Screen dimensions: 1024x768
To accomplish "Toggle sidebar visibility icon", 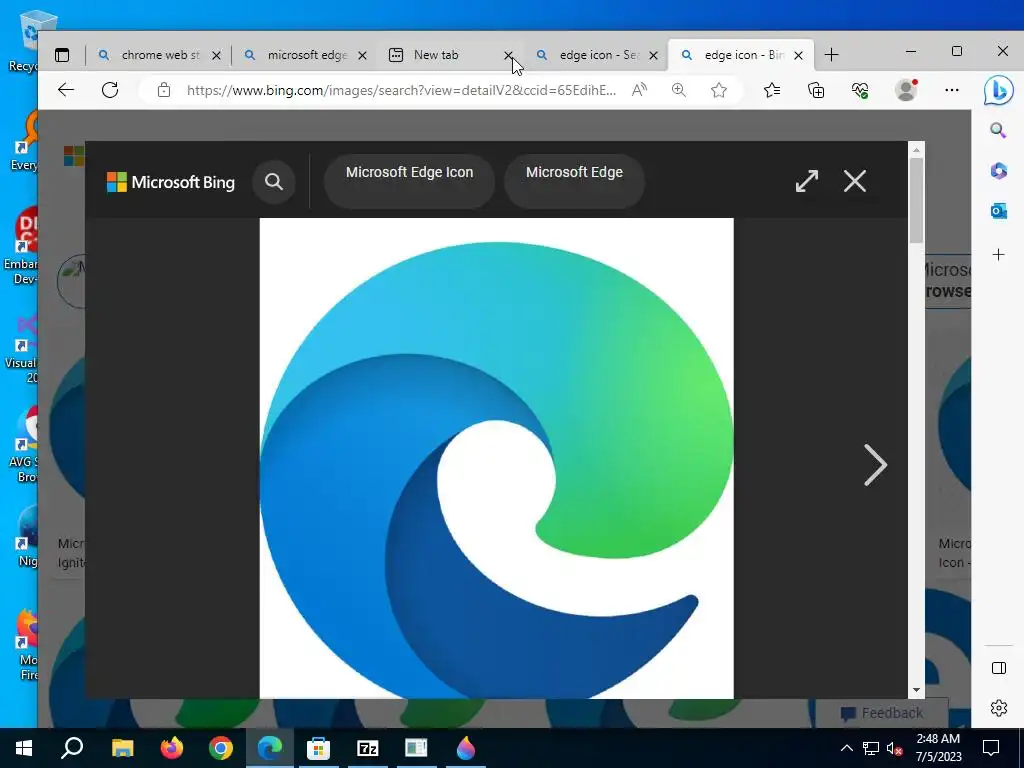I will coord(999,668).
